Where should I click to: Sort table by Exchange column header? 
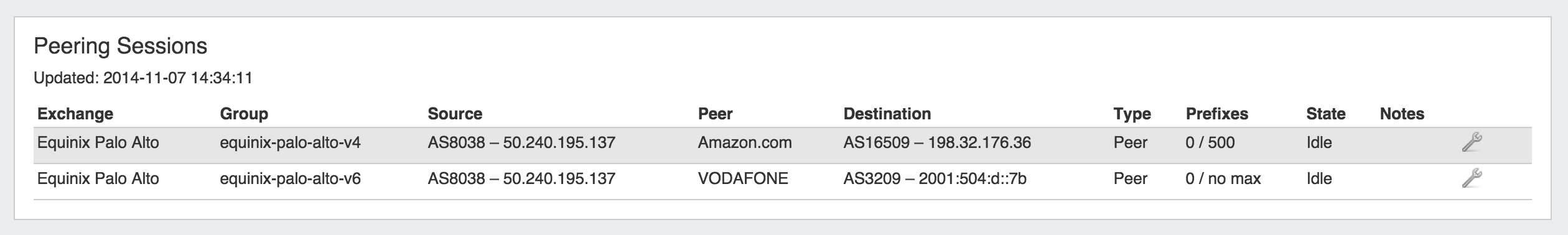75,114
